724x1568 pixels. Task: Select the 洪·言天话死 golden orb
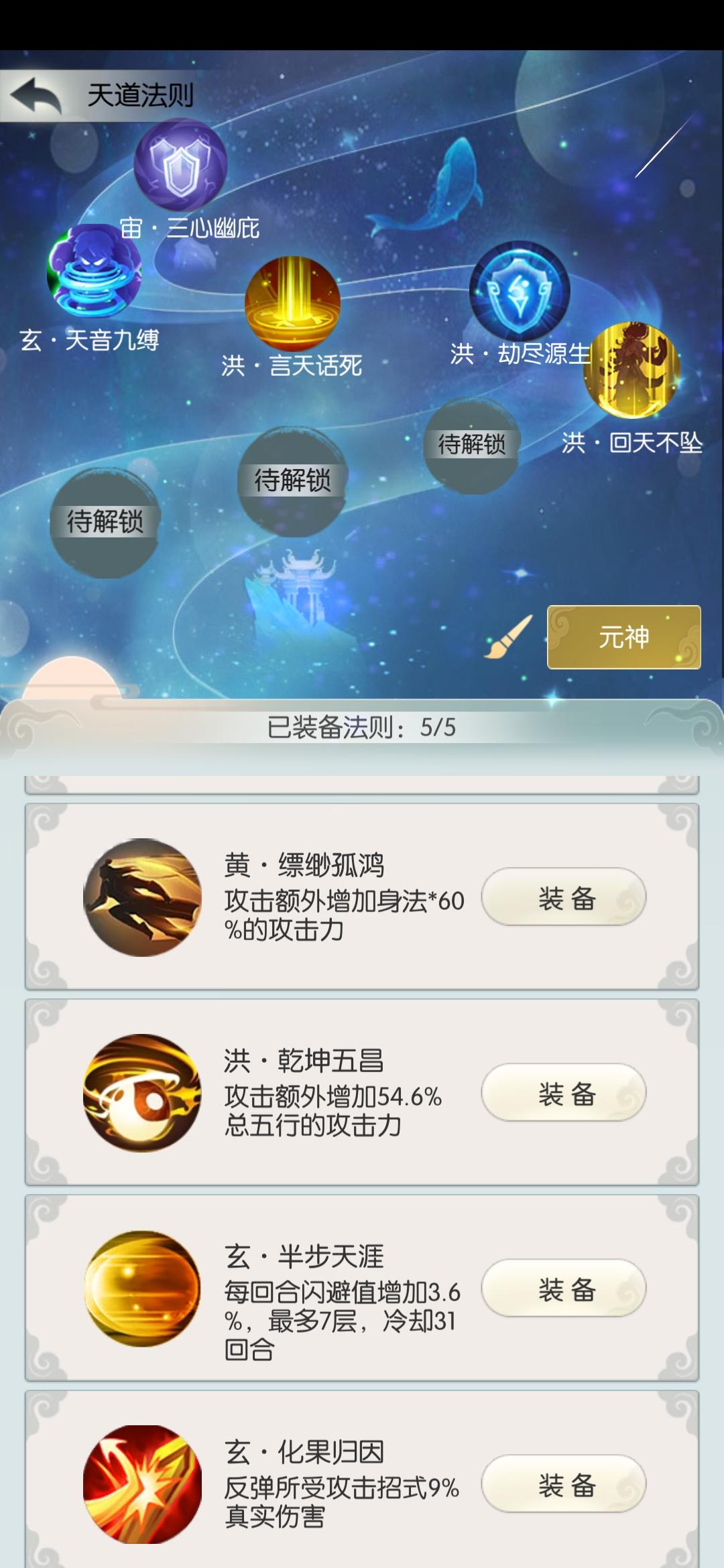[x=292, y=304]
